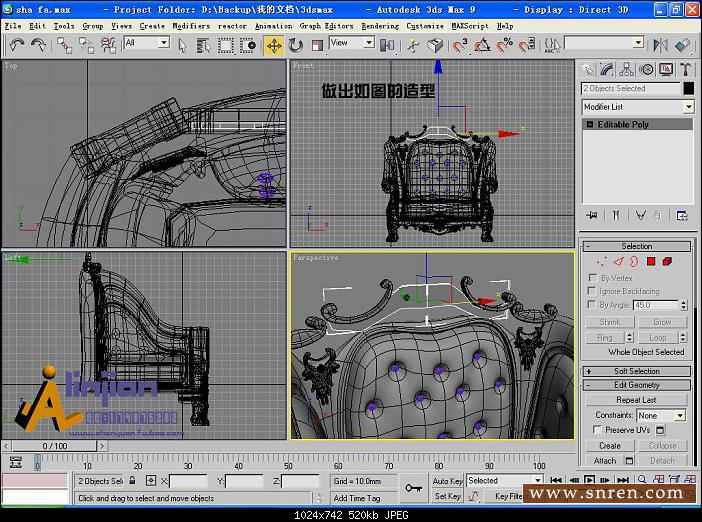Switch to the Motion panel tab
The width and height of the screenshot is (702, 522).
(646, 69)
